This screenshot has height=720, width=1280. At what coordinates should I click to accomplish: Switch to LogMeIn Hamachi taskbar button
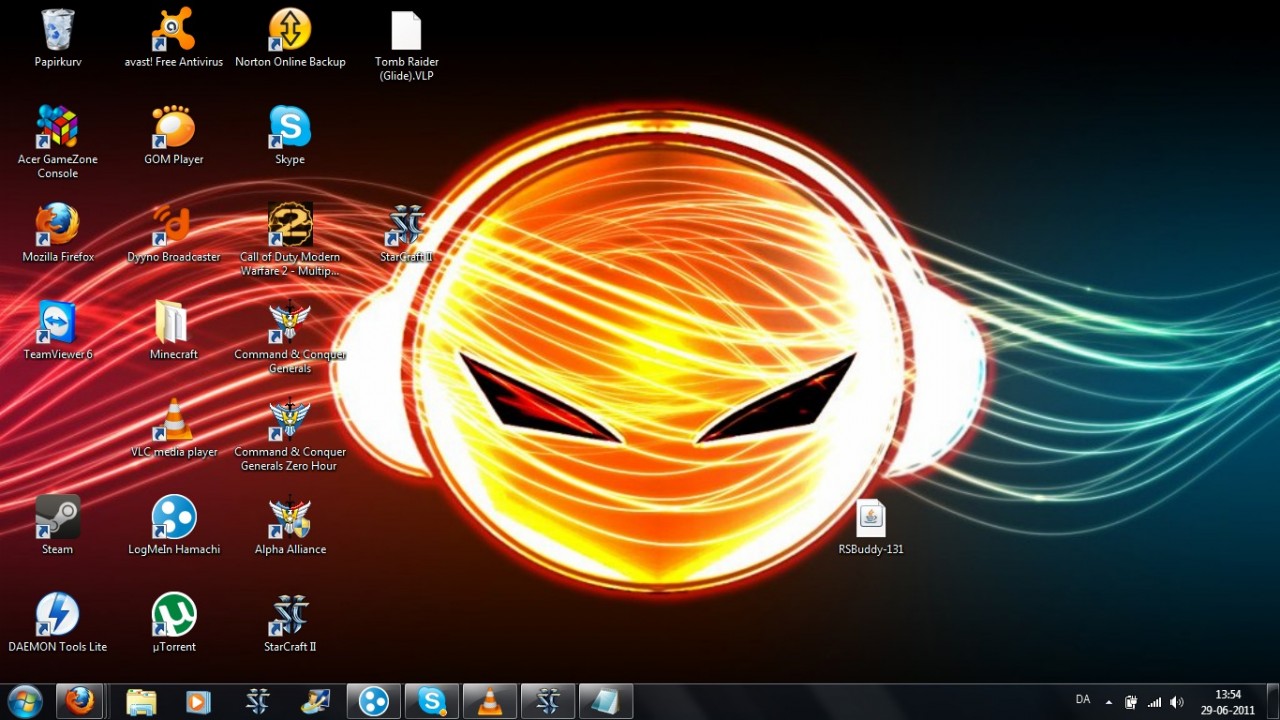pyautogui.click(x=374, y=701)
